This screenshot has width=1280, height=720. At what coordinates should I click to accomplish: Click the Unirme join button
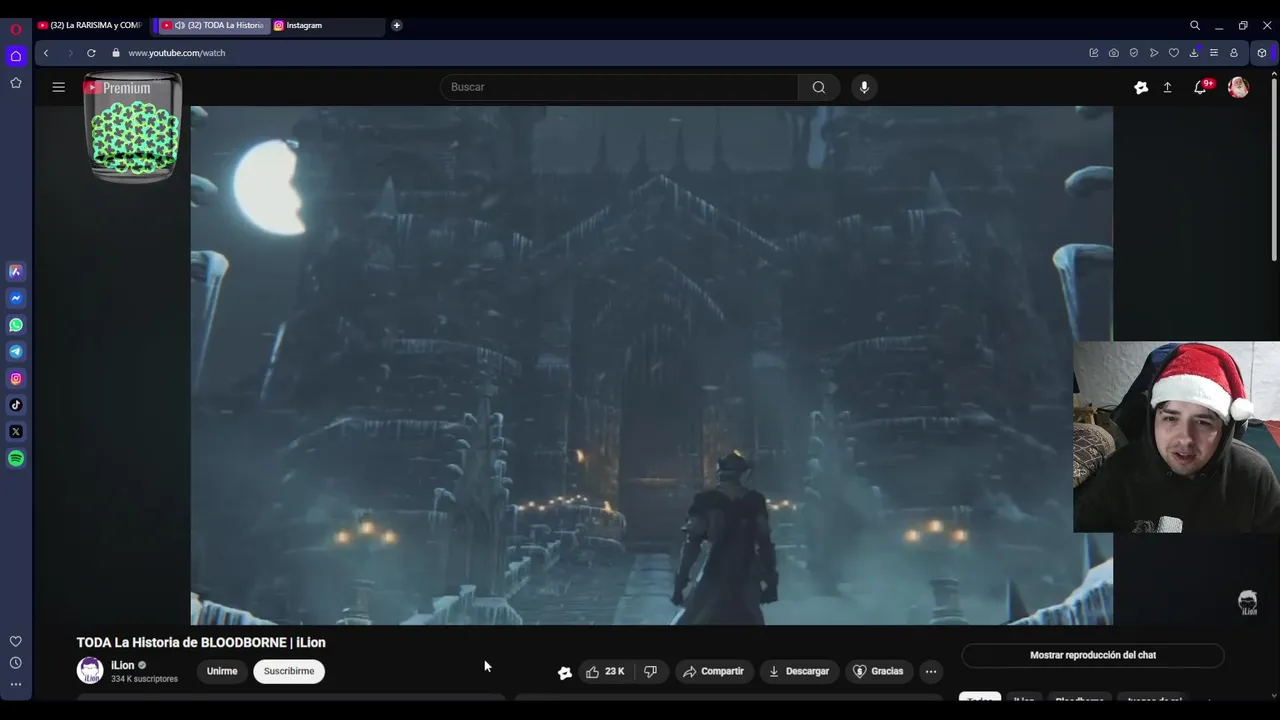tap(222, 671)
